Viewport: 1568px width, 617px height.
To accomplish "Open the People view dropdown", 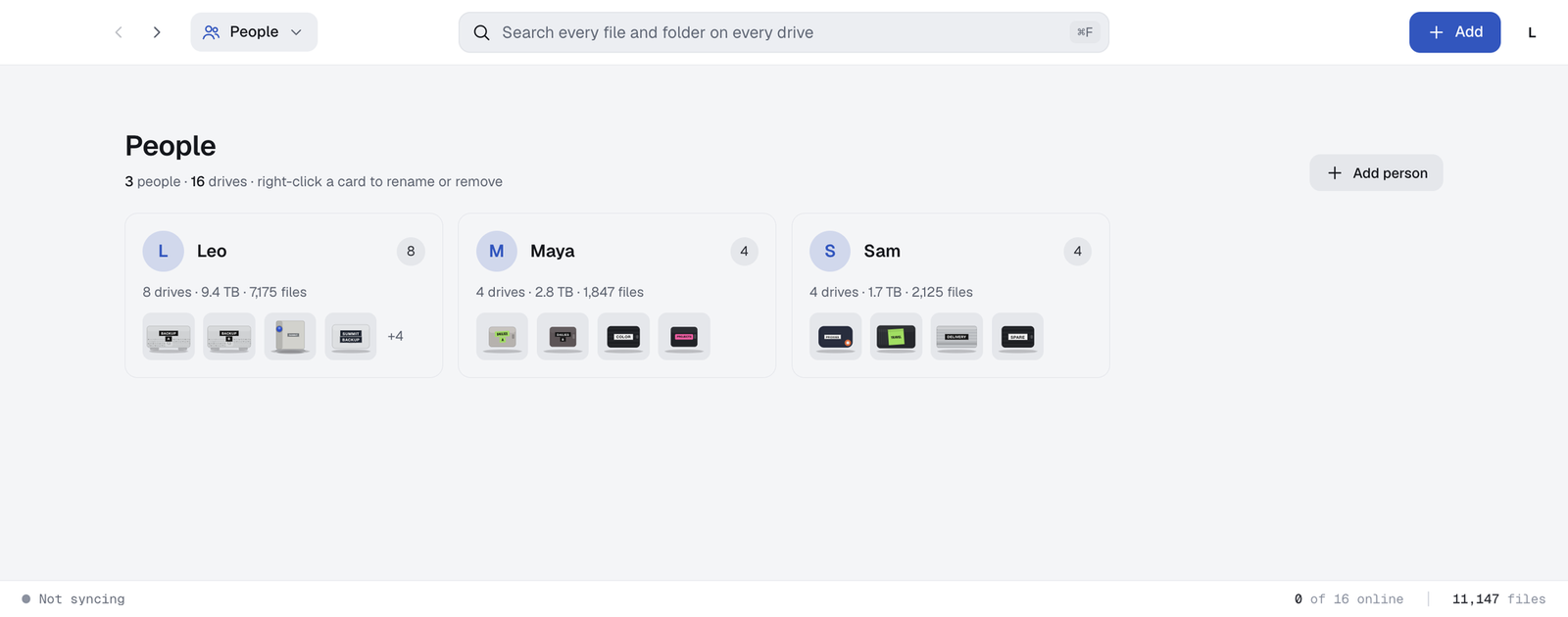I will click(x=254, y=32).
